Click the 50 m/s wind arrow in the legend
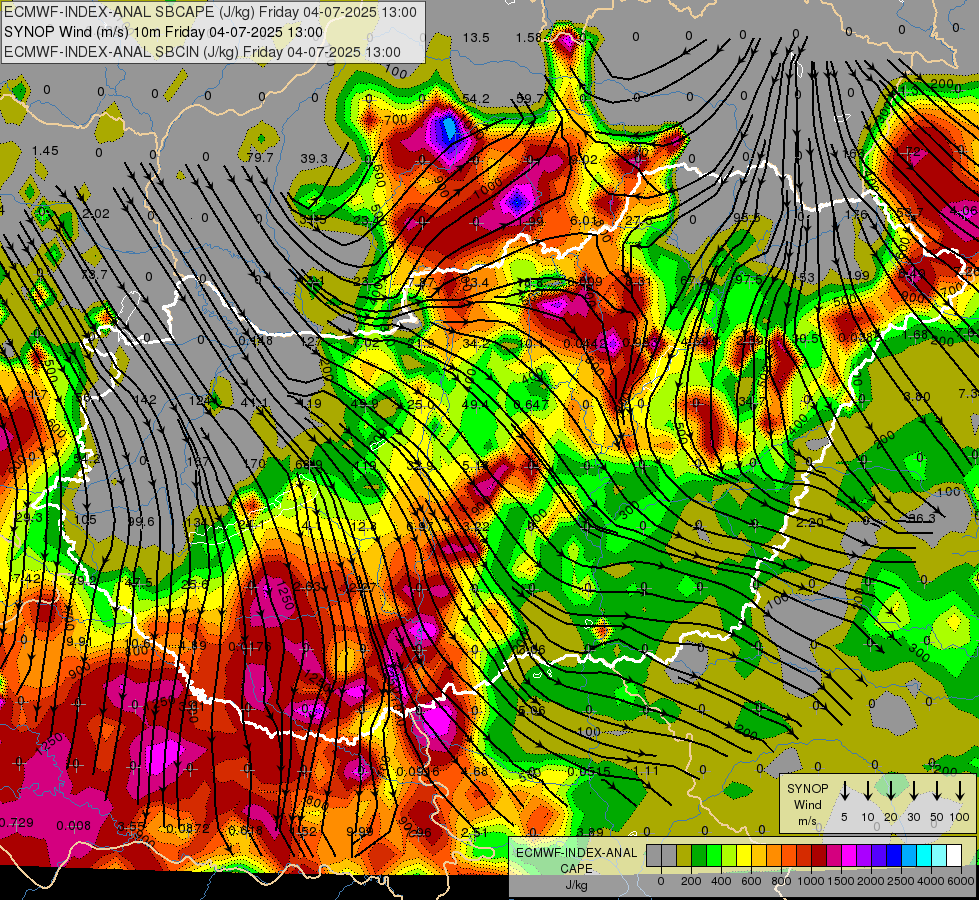Image resolution: width=979 pixels, height=900 pixels. [937, 790]
